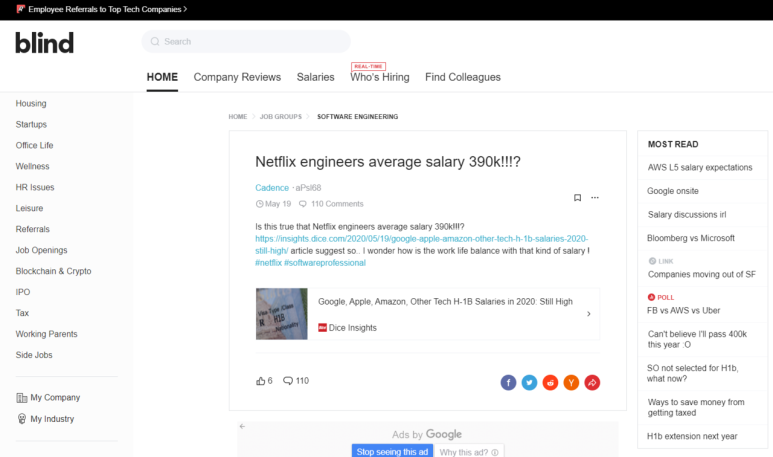Open FB vs AWS vs Uber poll
This screenshot has width=773, height=457.
(x=683, y=311)
